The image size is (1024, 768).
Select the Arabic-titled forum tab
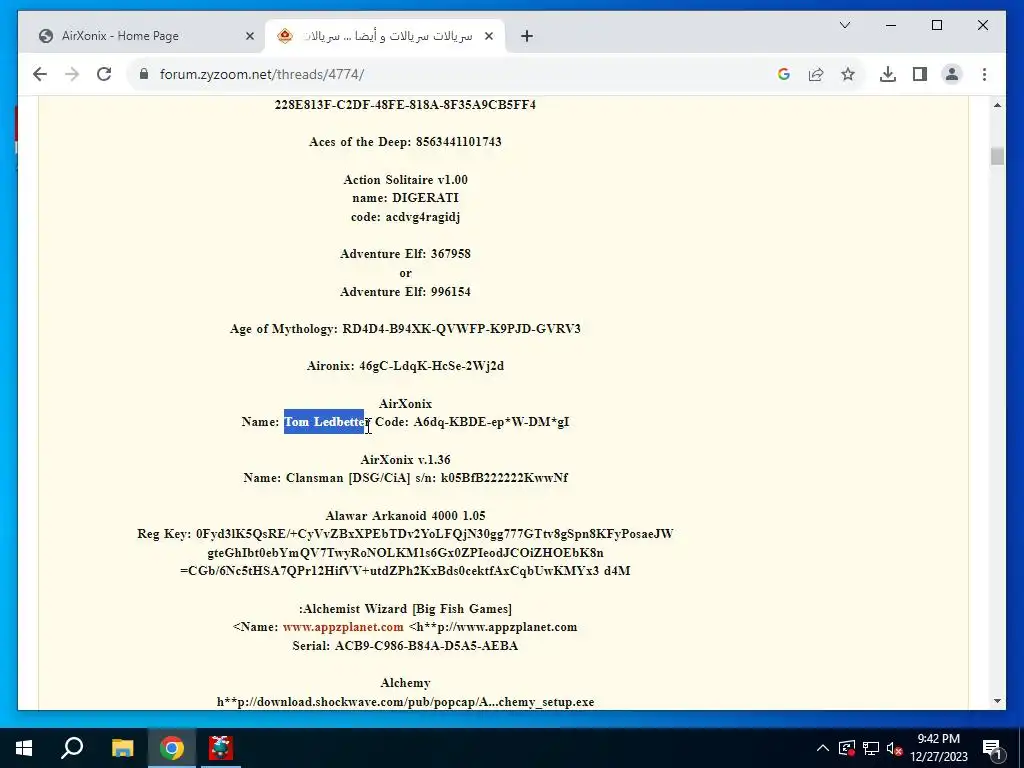click(x=385, y=36)
